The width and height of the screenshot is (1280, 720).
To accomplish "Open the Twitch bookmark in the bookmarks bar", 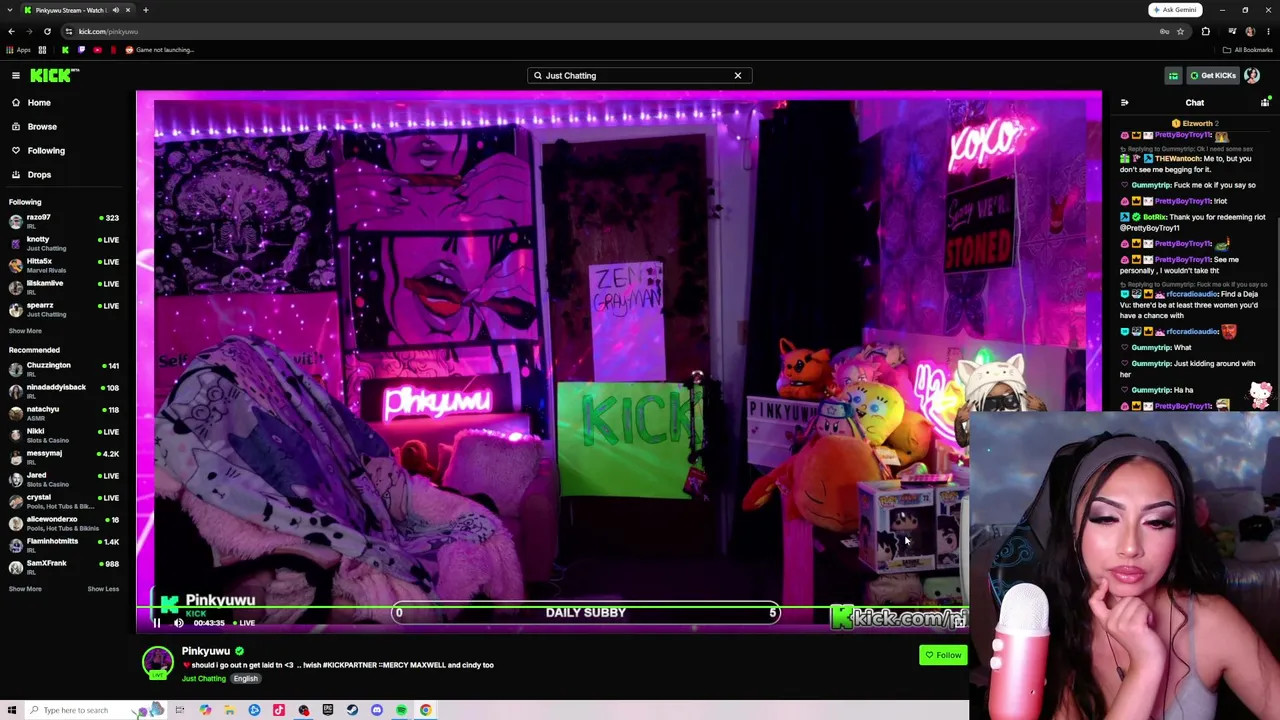I will click(82, 50).
